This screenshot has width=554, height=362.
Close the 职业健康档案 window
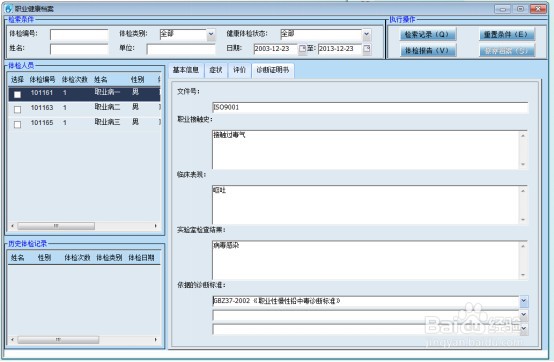[x=538, y=8]
